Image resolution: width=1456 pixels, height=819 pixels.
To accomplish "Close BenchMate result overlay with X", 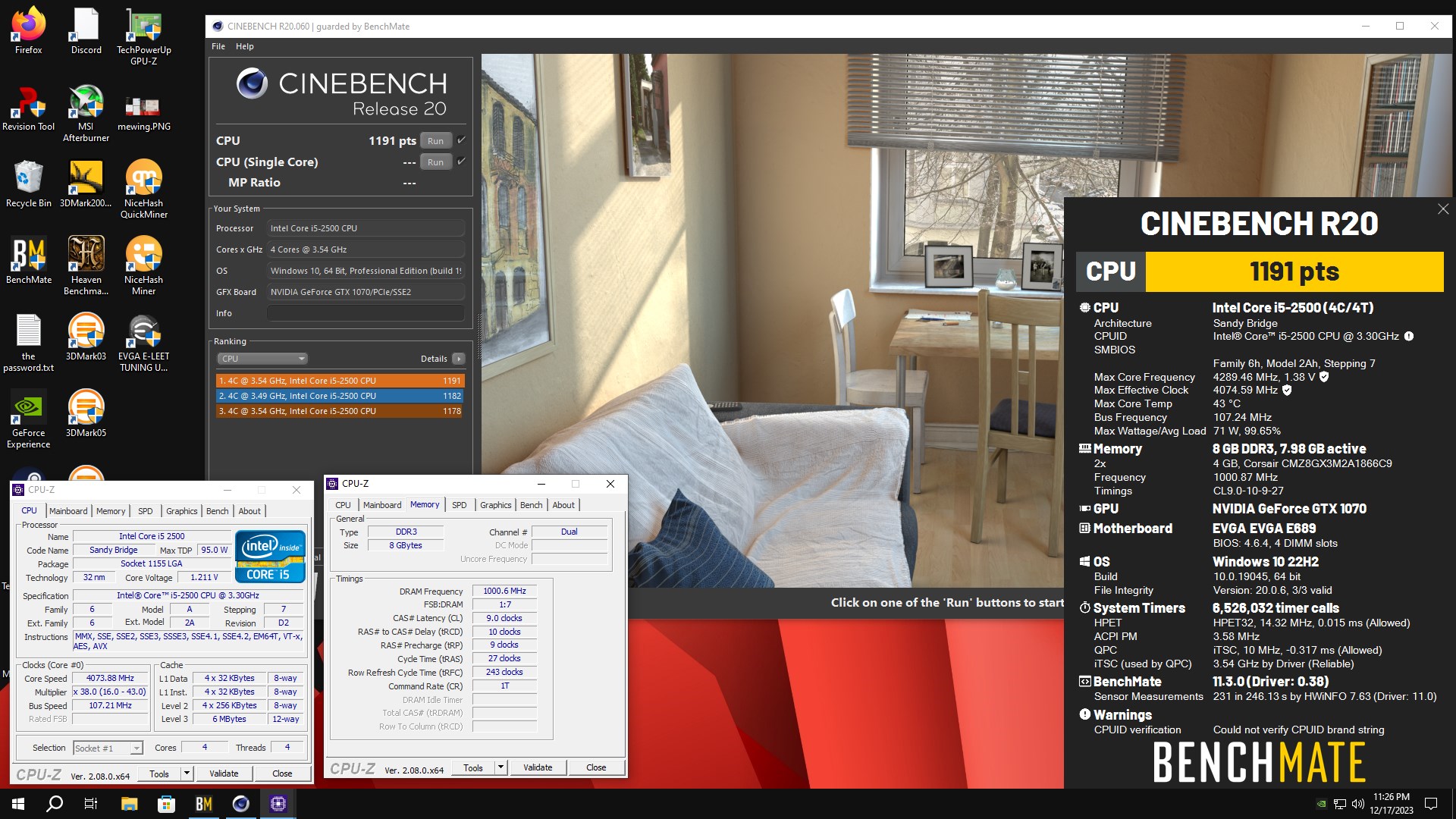I will click(x=1443, y=209).
